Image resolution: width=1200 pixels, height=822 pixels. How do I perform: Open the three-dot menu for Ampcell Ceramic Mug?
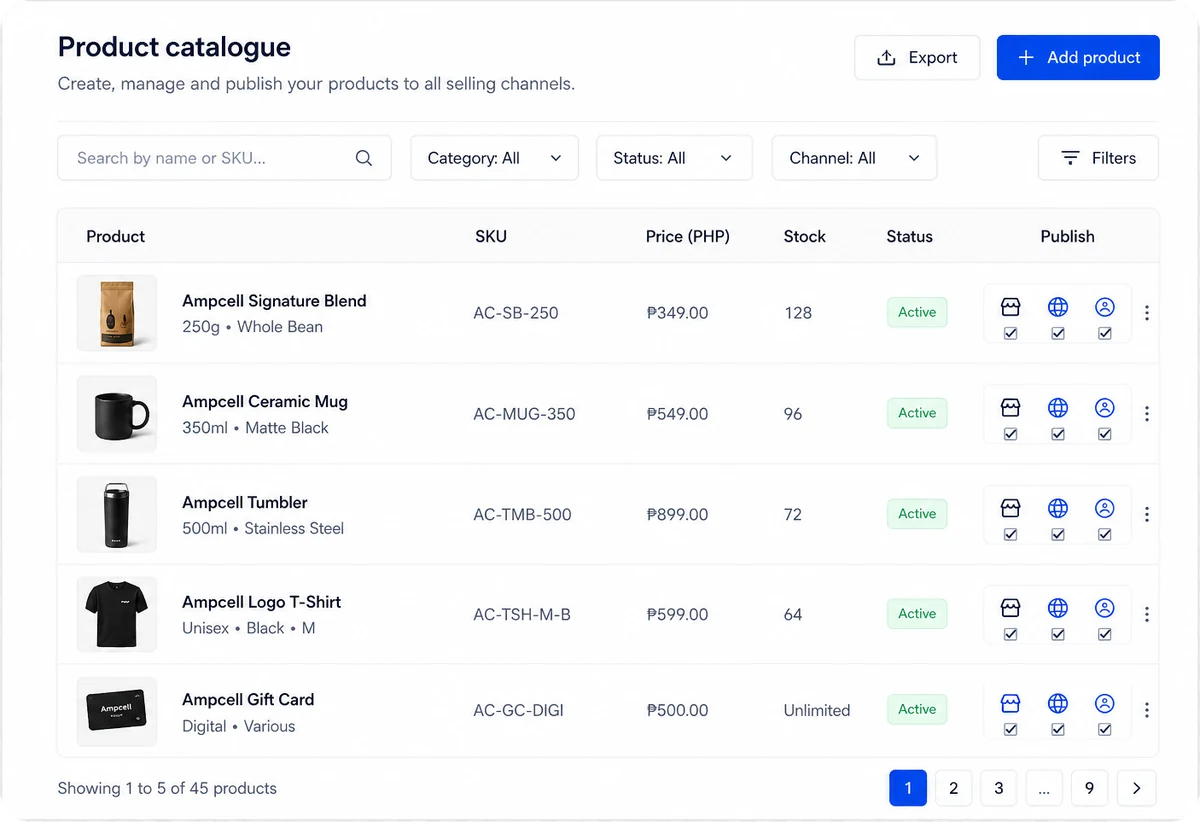click(x=1147, y=414)
